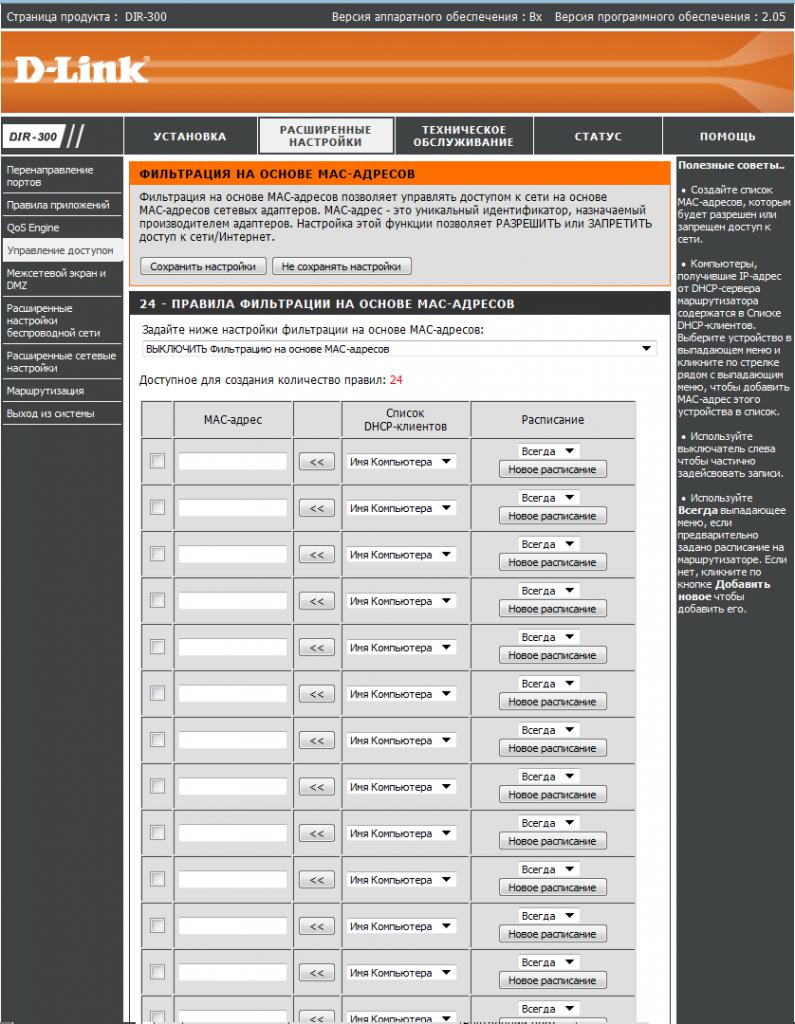Image resolution: width=795 pixels, height=1024 pixels.
Task: Expand the Всегда dropdown in fourth rule row
Action: [547, 590]
